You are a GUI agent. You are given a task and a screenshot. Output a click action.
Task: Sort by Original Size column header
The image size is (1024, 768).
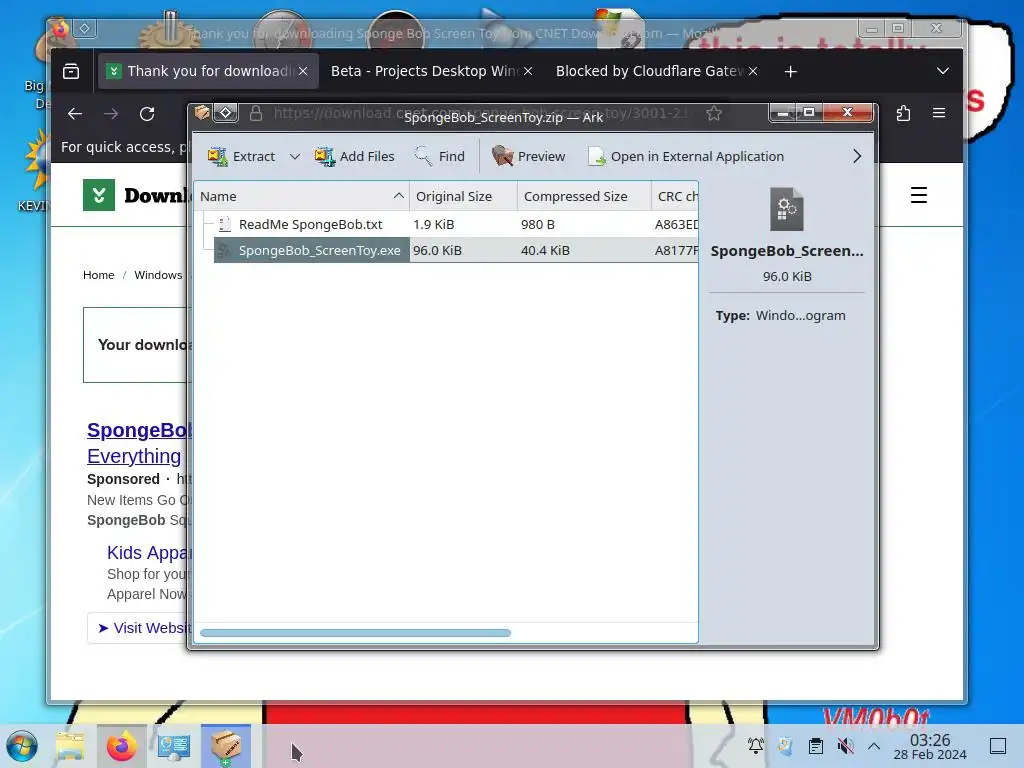464,196
